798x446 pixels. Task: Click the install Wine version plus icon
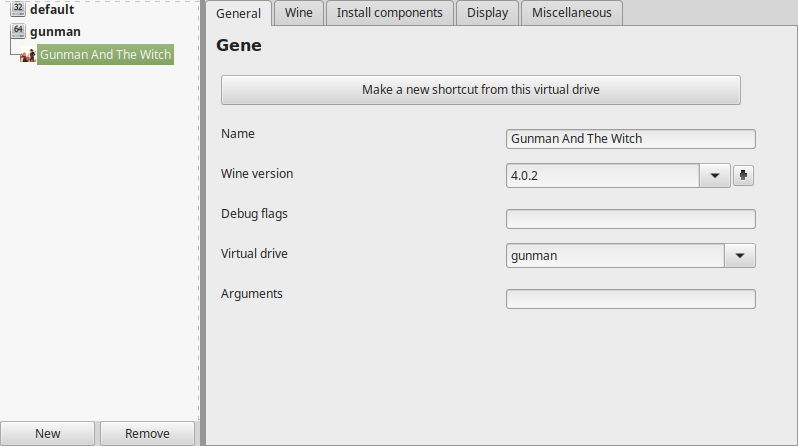tap(743, 176)
